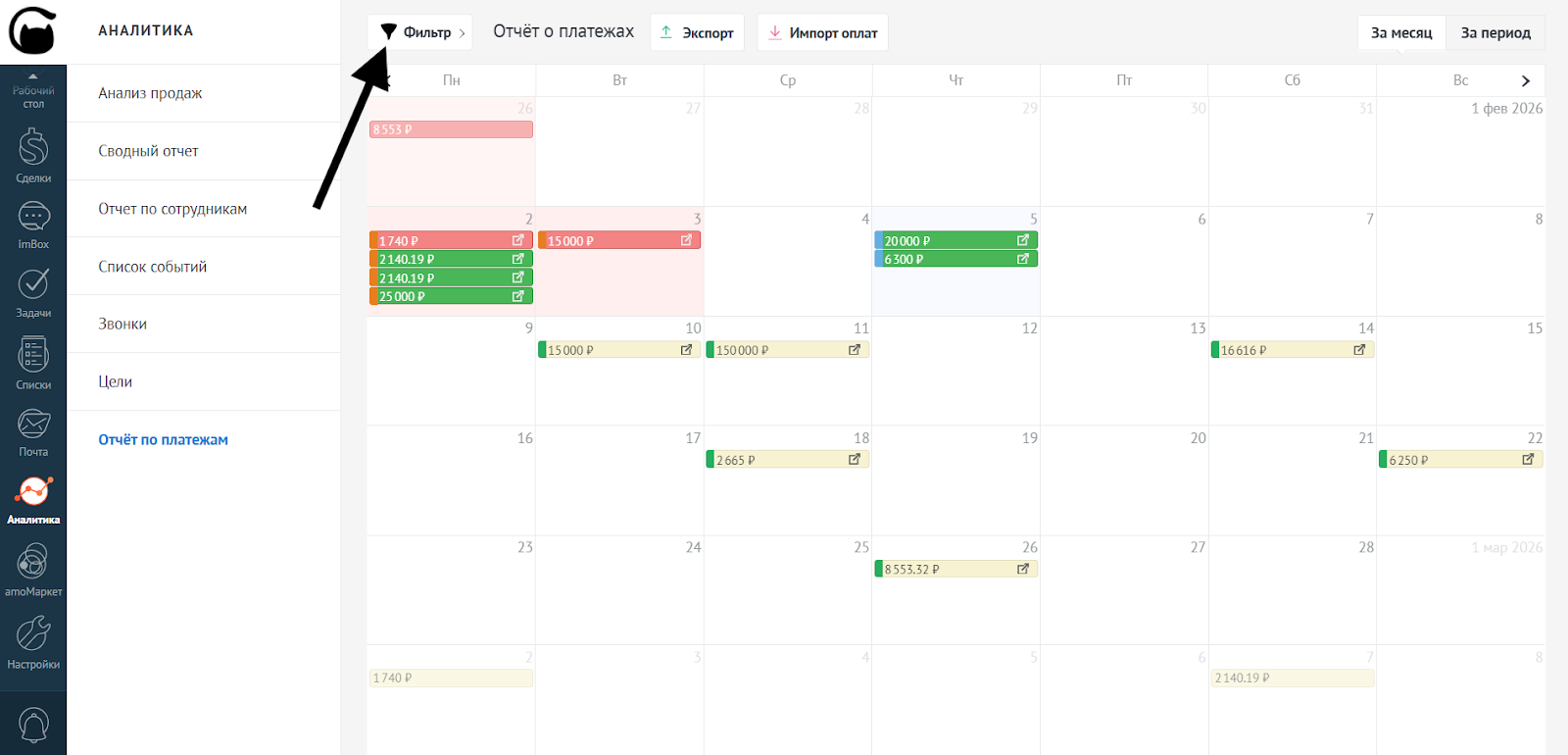Go to next month arrow
This screenshot has height=755, width=1568.
click(x=1525, y=80)
